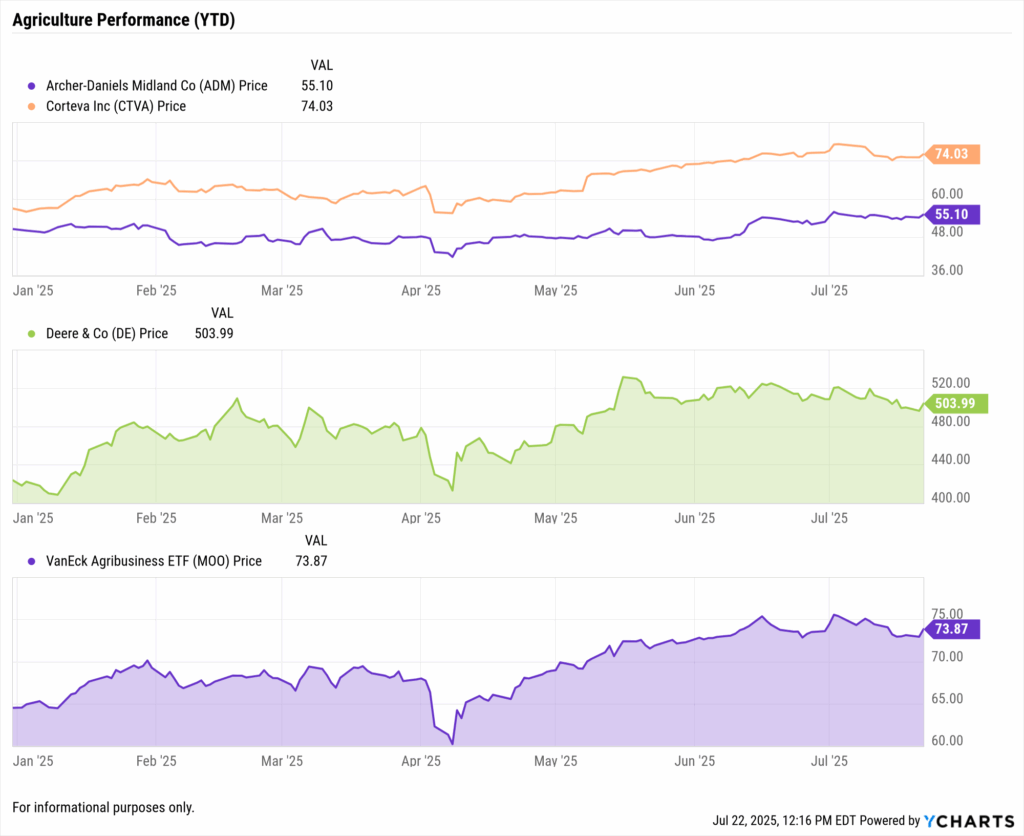The height and width of the screenshot is (836, 1024).
Task: Click the Jun '25 label under the MOO chart
Action: (695, 761)
